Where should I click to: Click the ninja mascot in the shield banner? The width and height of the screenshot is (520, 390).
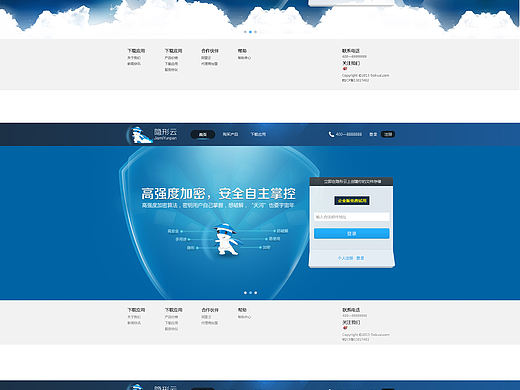(x=226, y=240)
